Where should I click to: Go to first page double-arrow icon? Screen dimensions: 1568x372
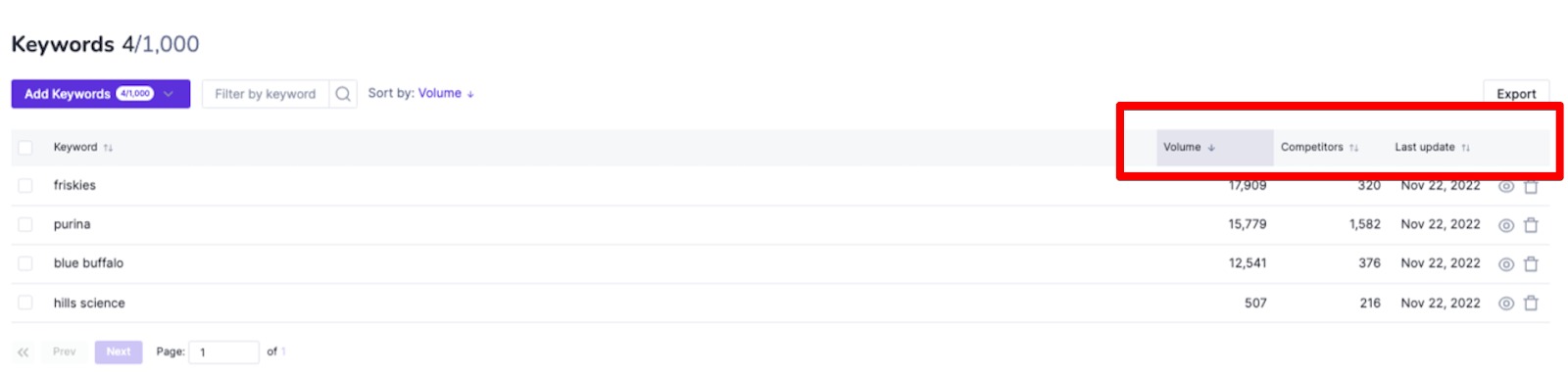(24, 351)
